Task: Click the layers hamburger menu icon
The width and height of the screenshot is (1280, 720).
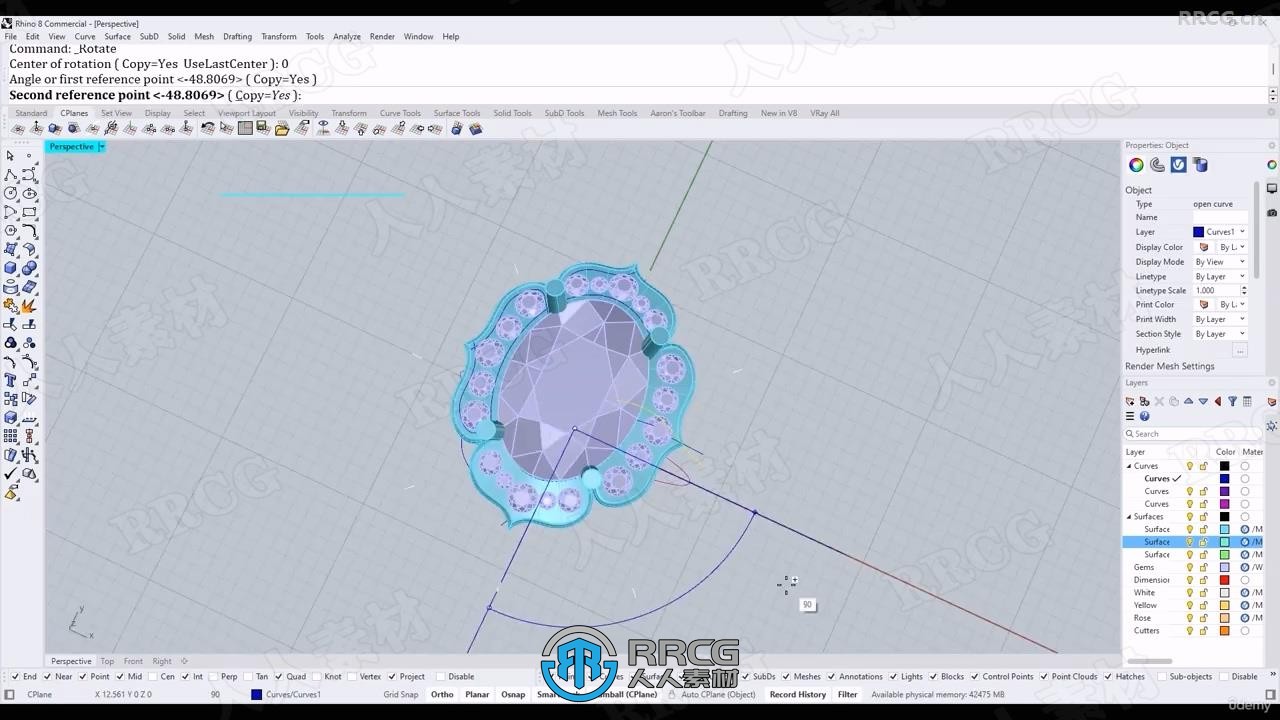Action: tap(1130, 416)
